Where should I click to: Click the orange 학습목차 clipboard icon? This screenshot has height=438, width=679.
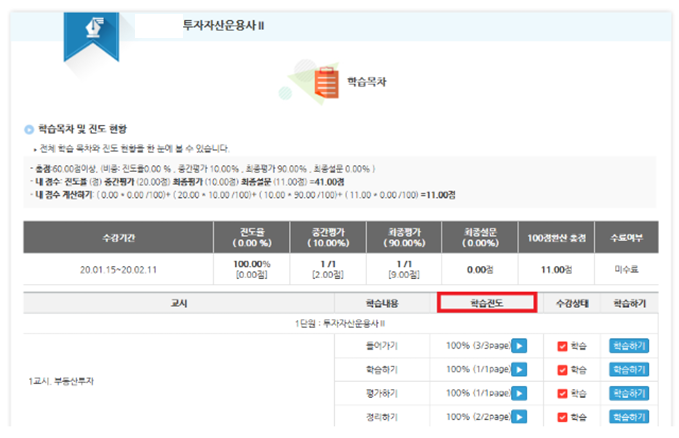(326, 77)
